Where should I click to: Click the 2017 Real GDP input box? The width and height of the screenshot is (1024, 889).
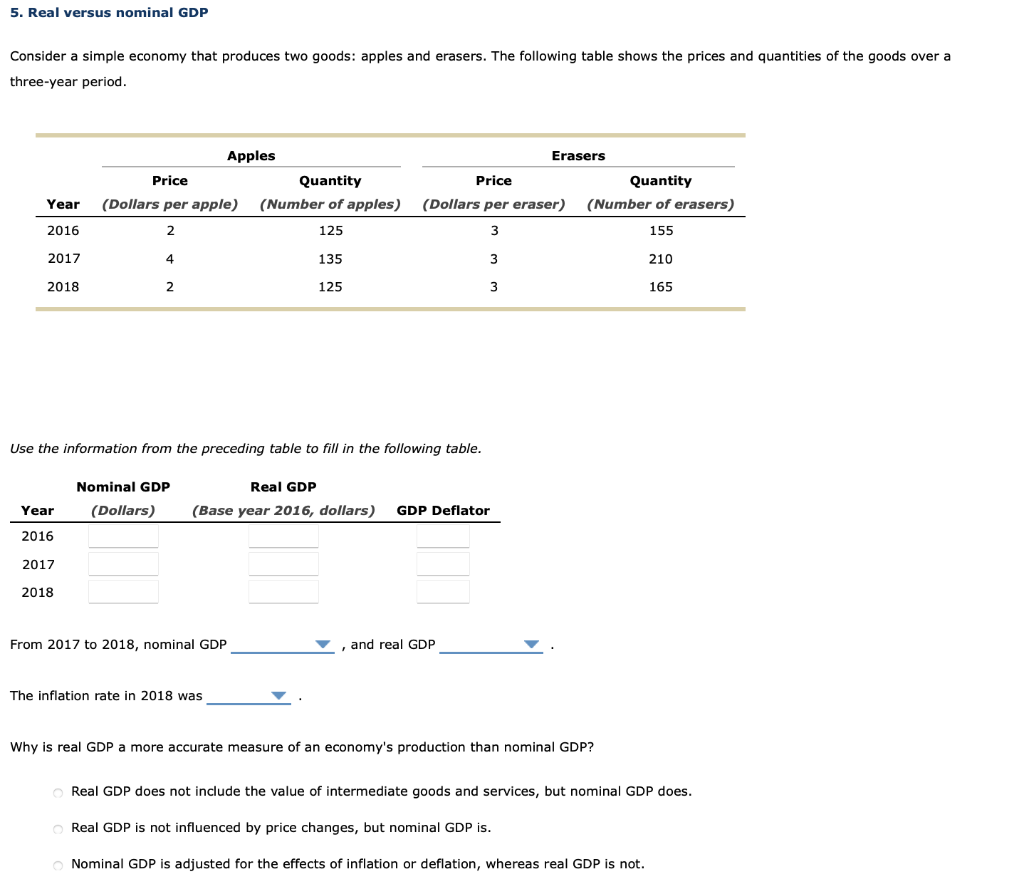coord(283,563)
